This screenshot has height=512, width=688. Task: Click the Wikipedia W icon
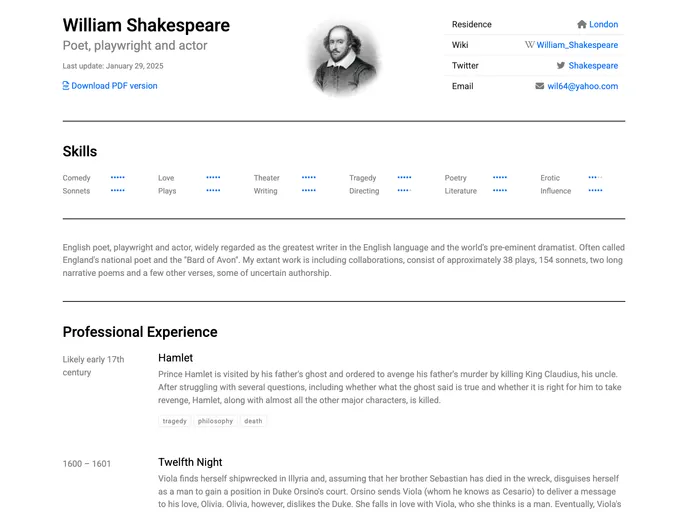(530, 45)
